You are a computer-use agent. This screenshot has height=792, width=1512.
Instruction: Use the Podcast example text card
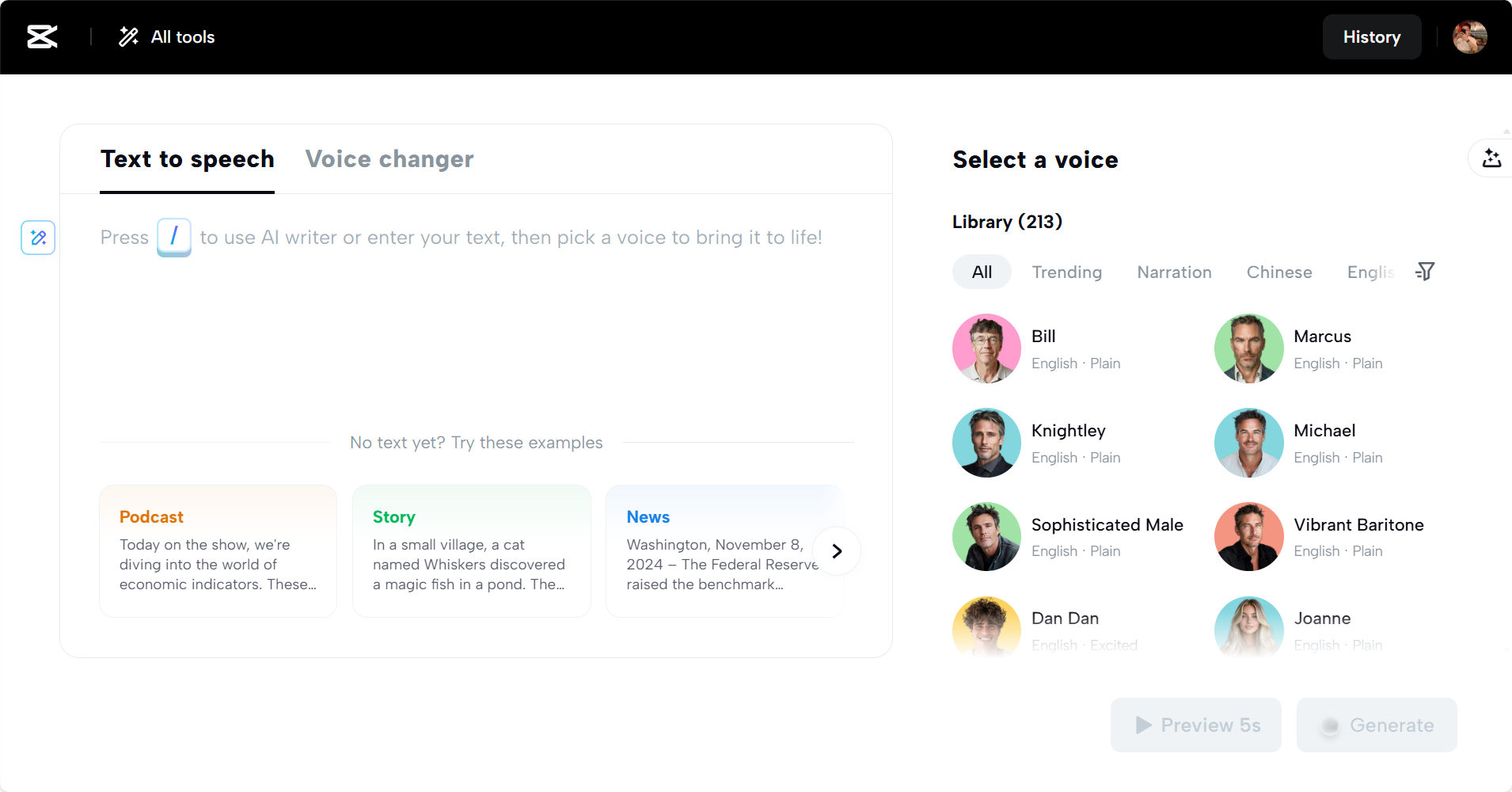pos(218,551)
